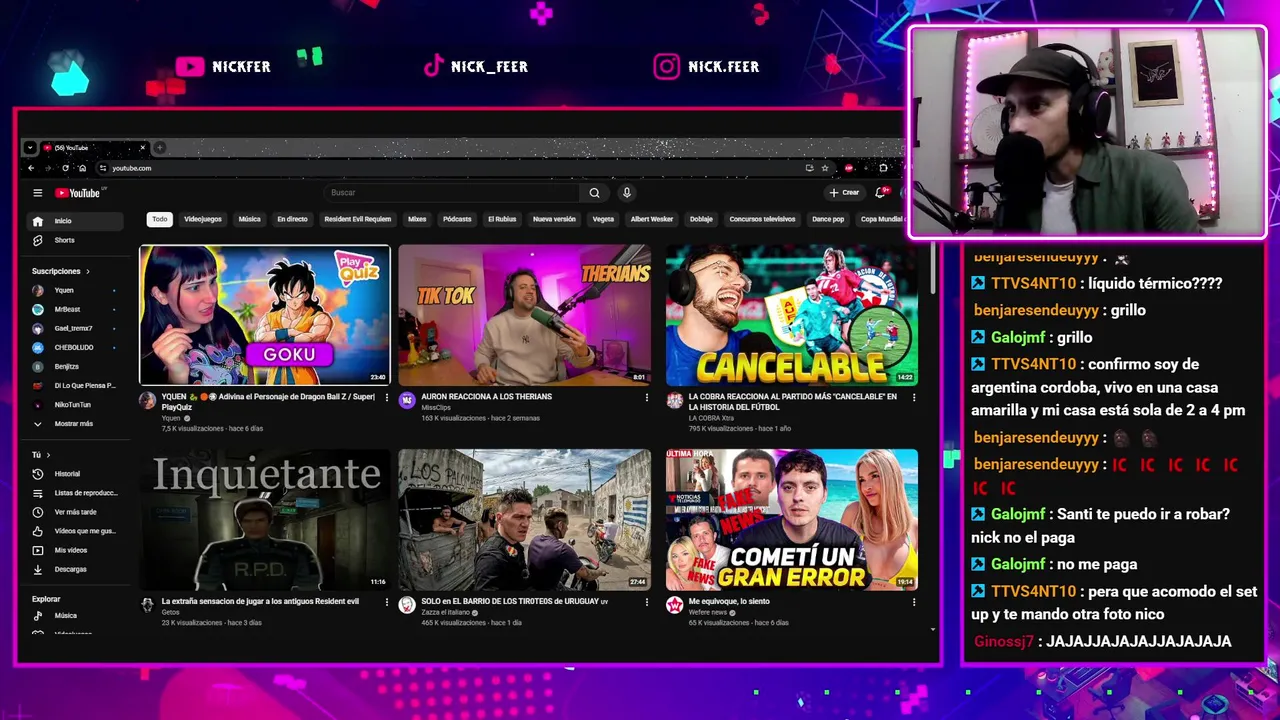Expand the Tú section header
1280x720 pixels.
pos(41,455)
